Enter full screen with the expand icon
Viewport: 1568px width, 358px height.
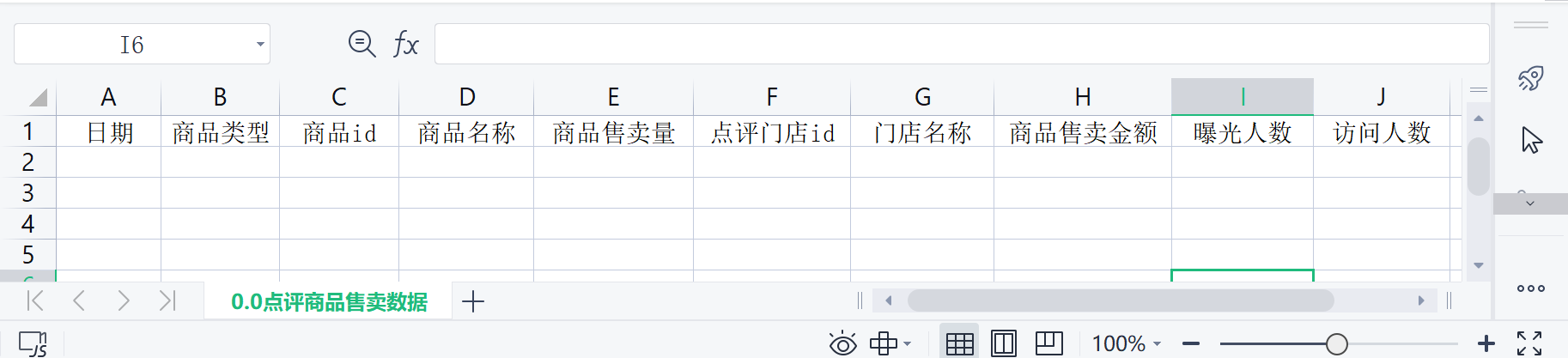click(1529, 343)
